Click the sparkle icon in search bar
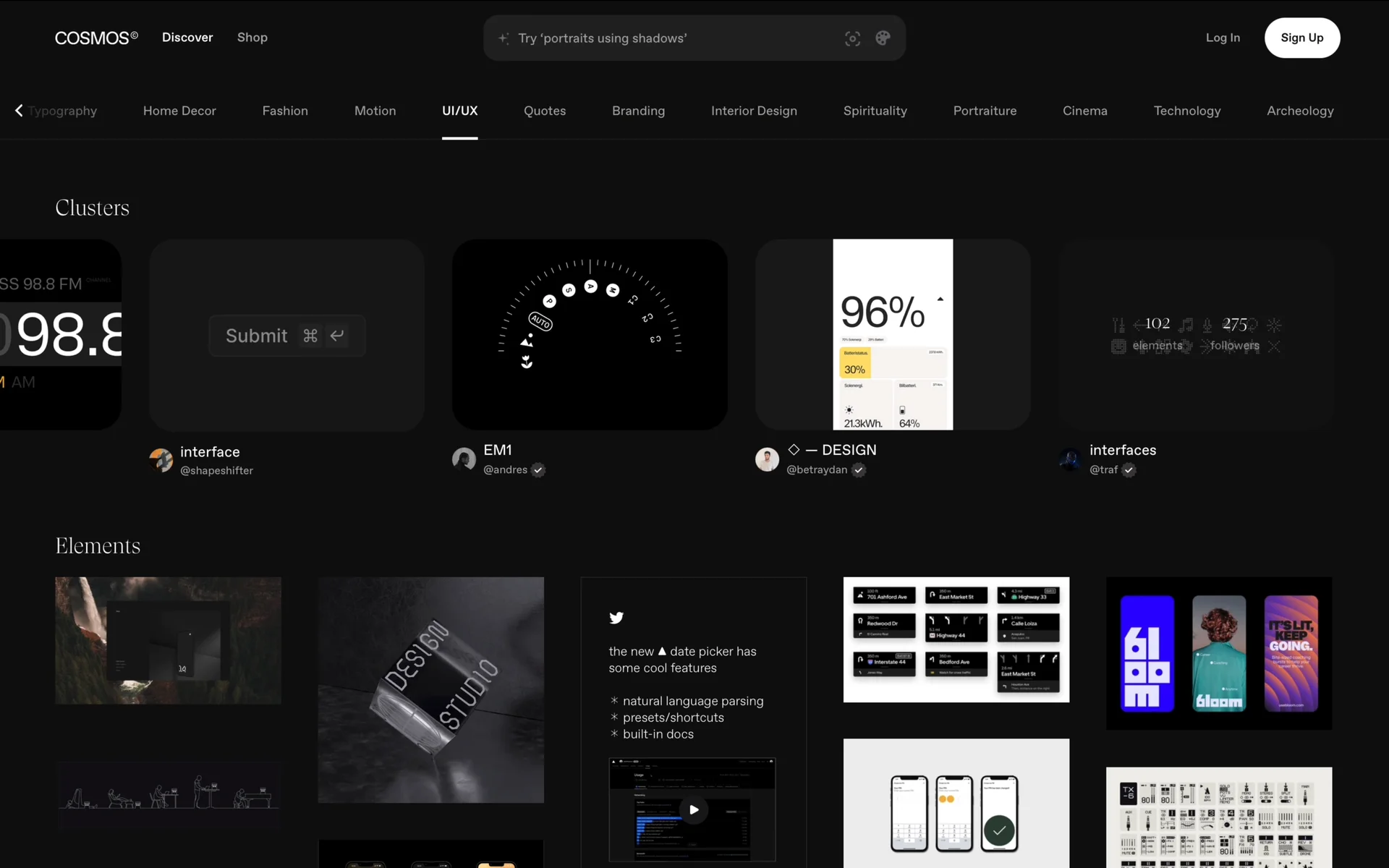 (x=504, y=38)
